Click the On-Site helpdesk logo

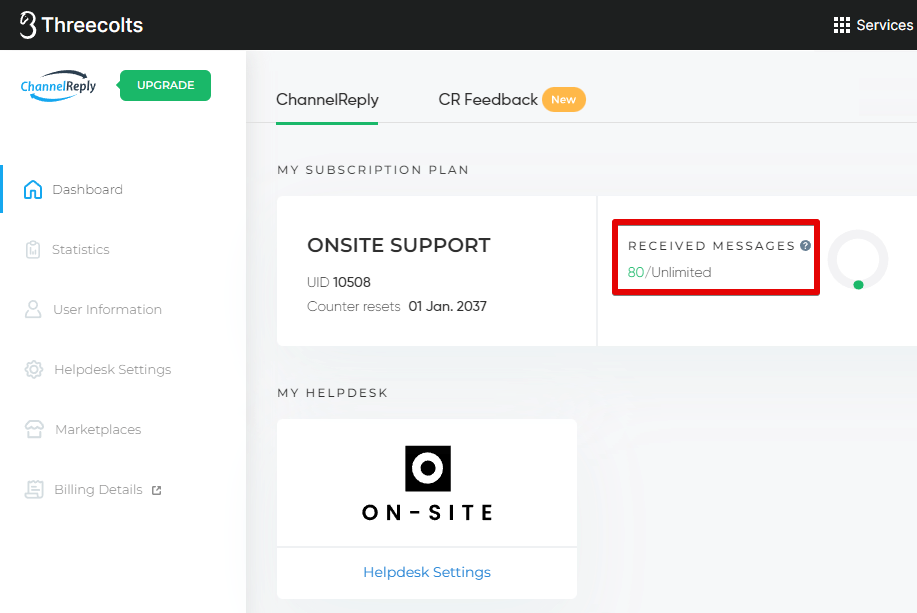(428, 483)
